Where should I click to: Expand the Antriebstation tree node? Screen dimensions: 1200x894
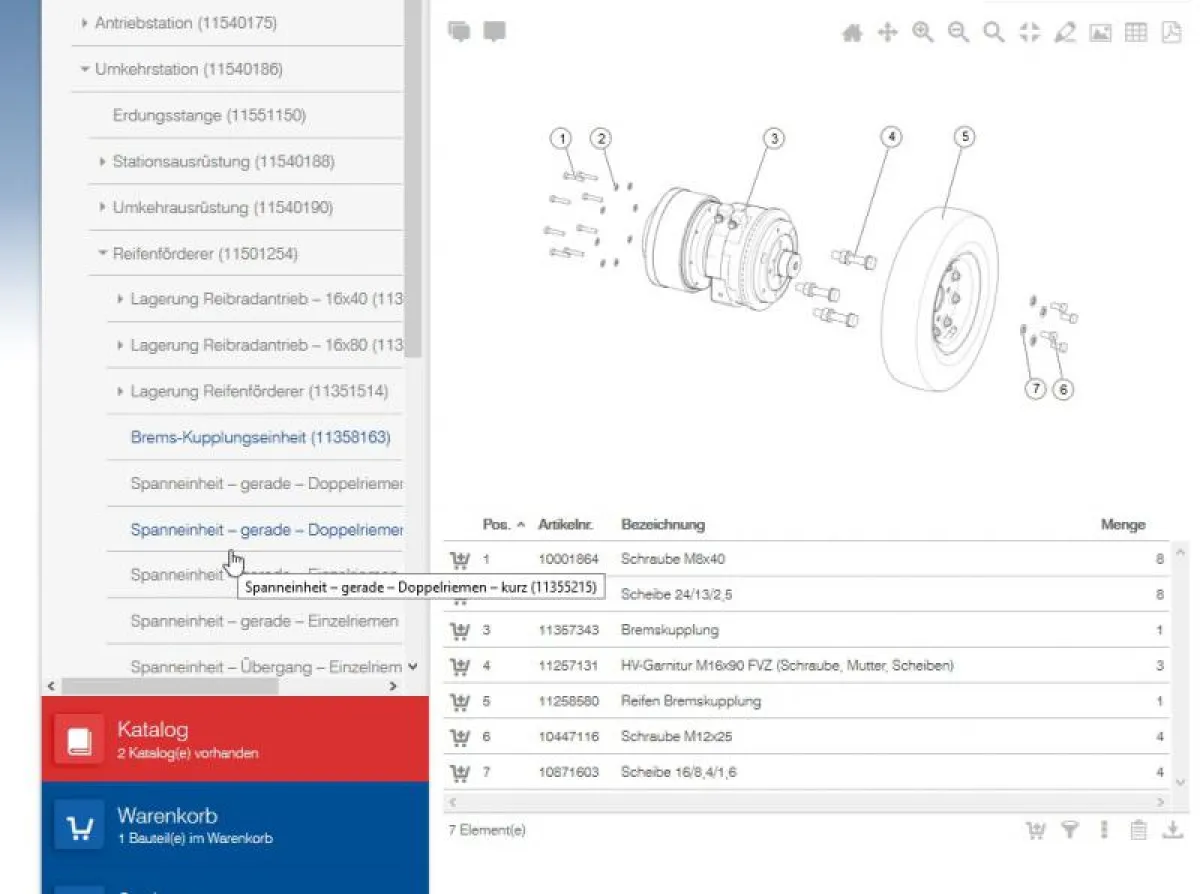click(x=85, y=22)
